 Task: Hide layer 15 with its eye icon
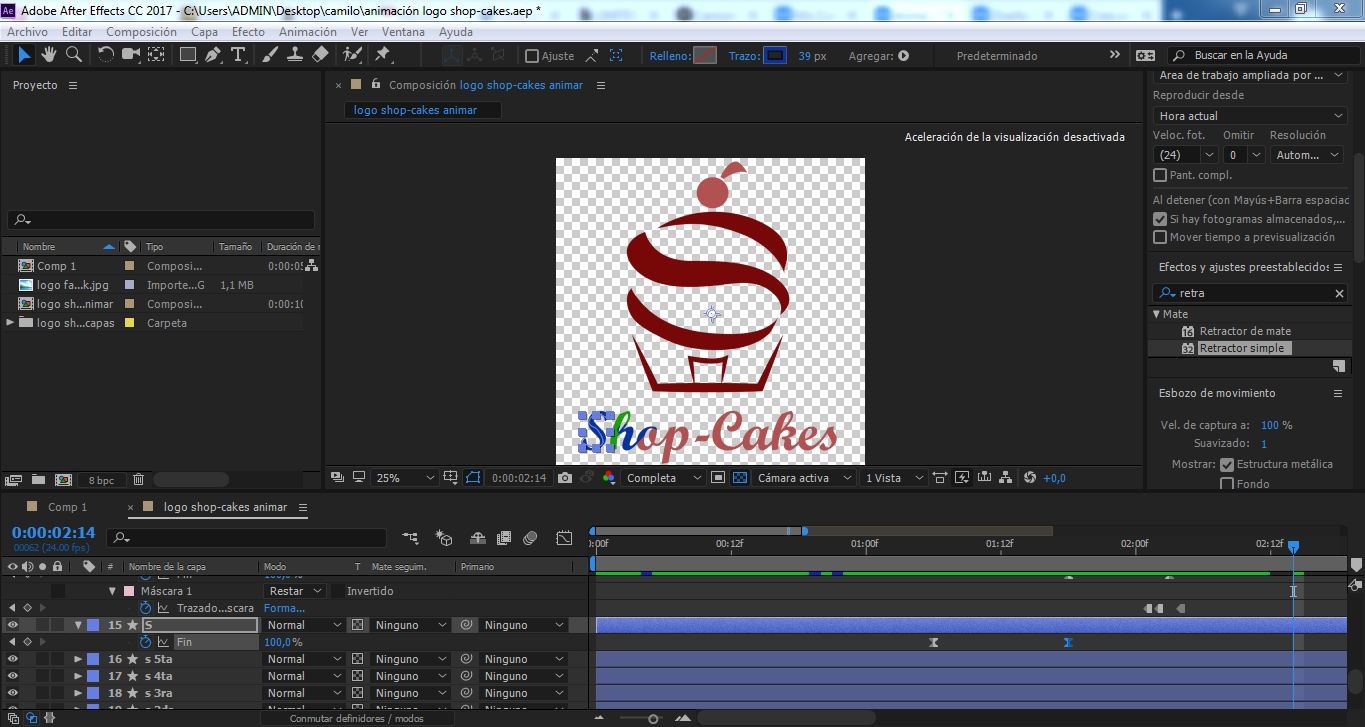[13, 625]
